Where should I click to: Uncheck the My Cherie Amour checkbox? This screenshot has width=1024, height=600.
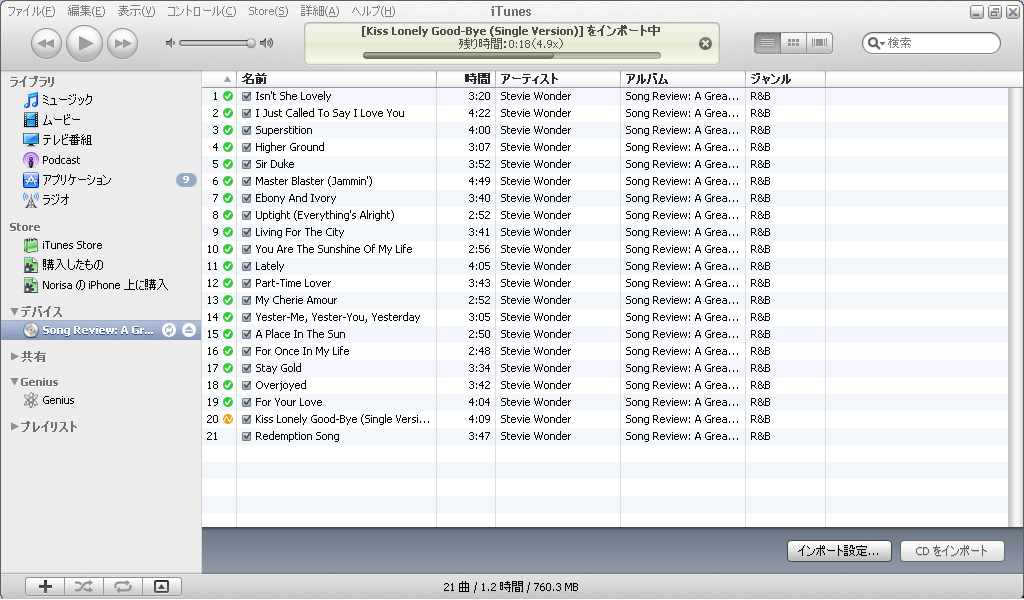click(247, 300)
